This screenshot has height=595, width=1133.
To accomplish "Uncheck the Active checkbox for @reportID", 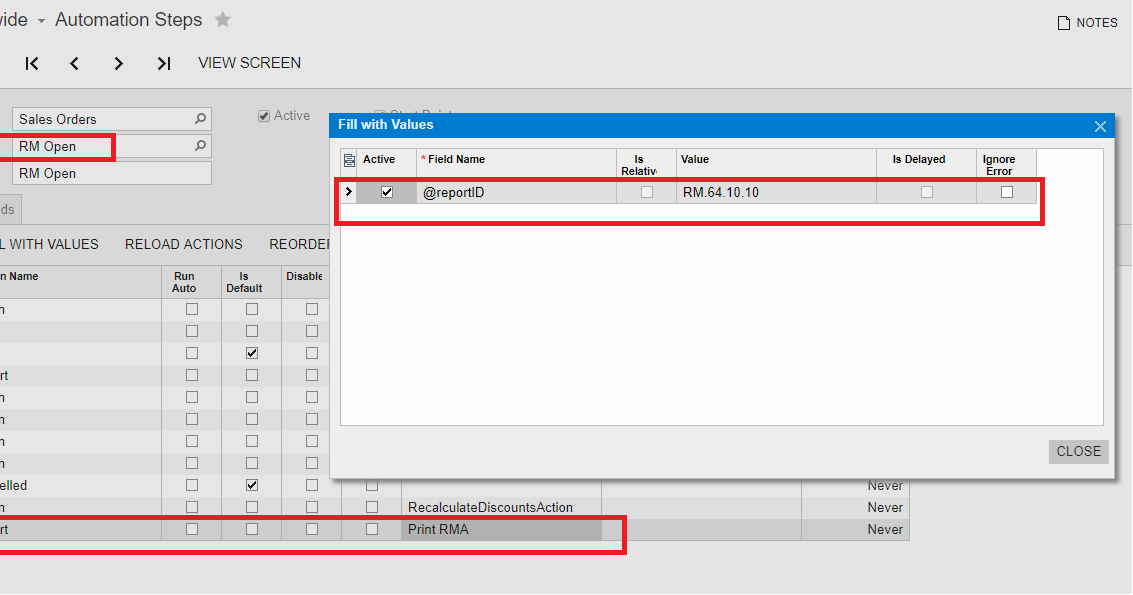I will pyautogui.click(x=386, y=191).
